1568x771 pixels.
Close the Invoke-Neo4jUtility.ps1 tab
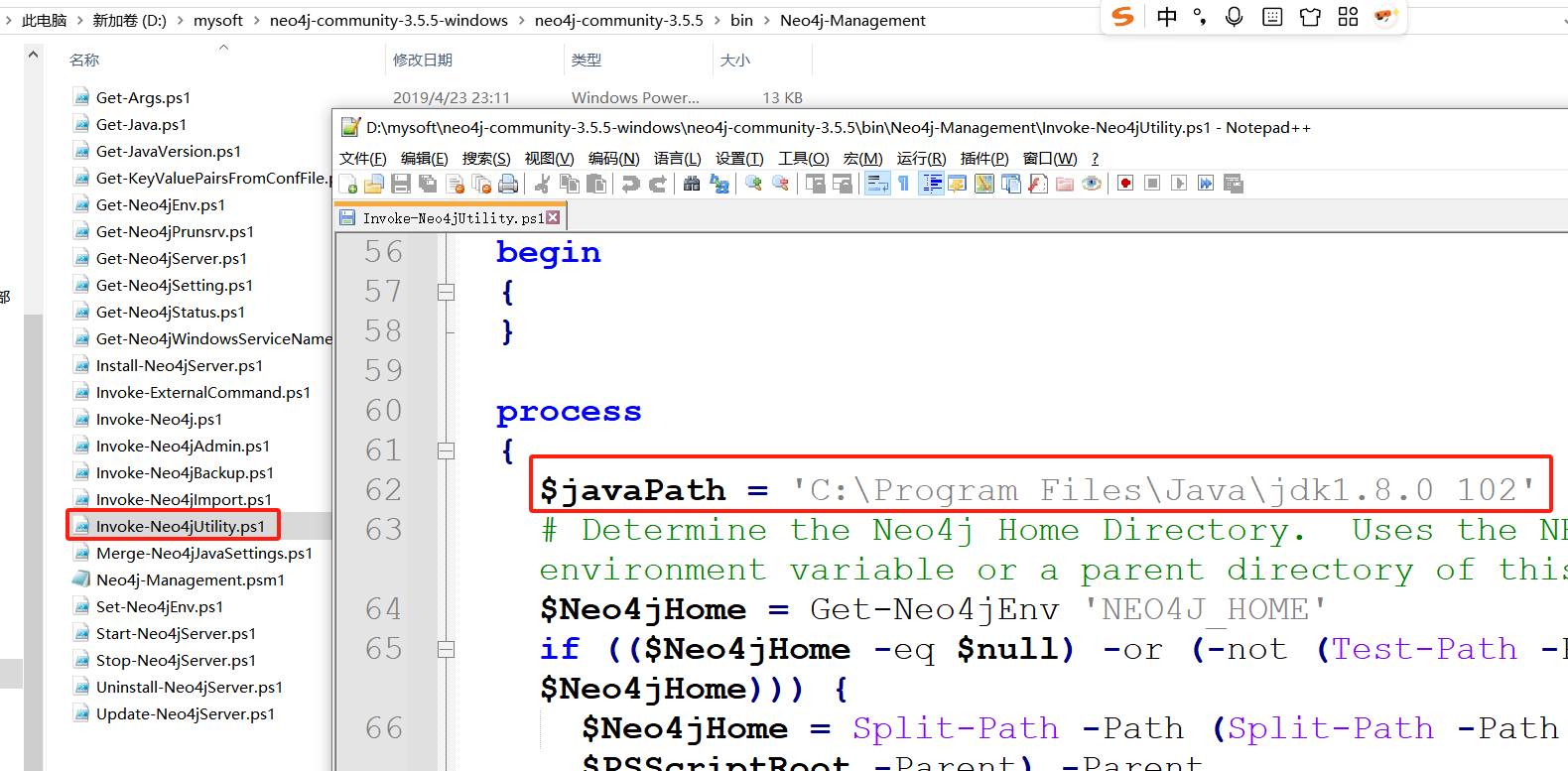coord(554,217)
